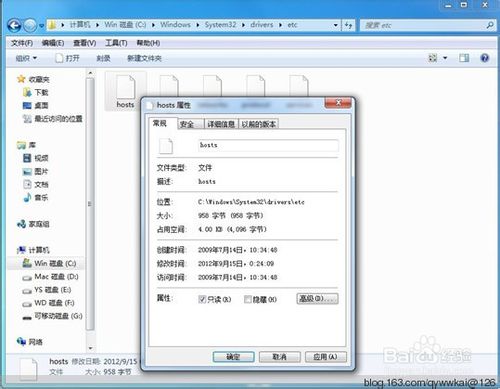
Task: Open the 查看(V) menu
Action: 85,43
